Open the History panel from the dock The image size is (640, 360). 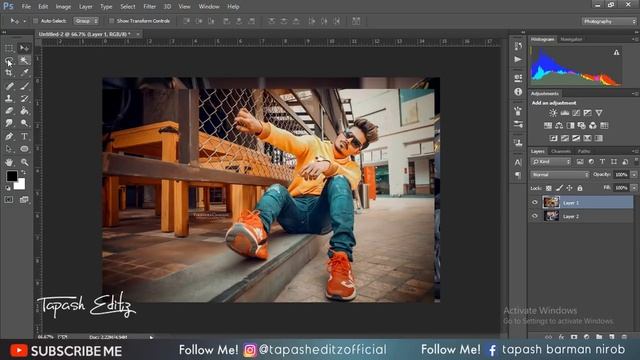click(x=518, y=46)
